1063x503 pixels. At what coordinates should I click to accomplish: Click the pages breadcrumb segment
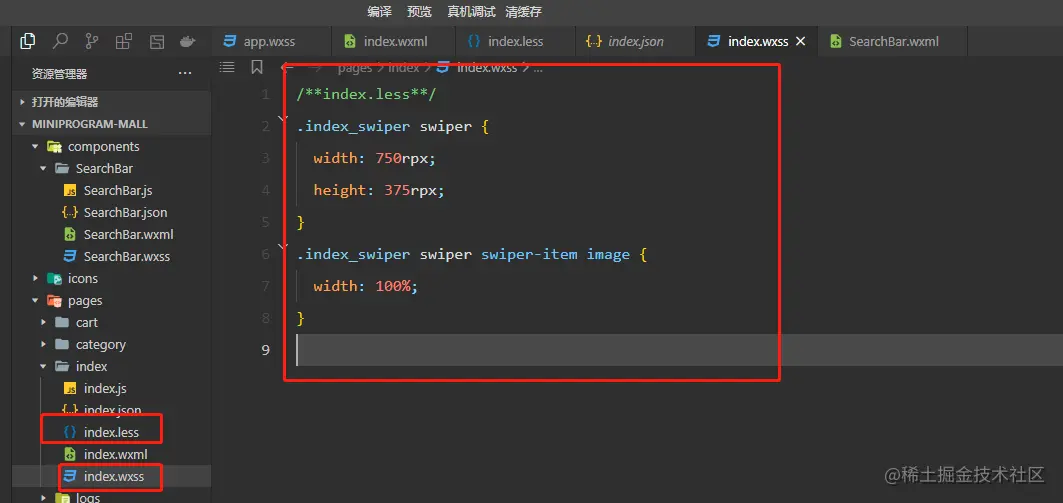click(x=357, y=68)
